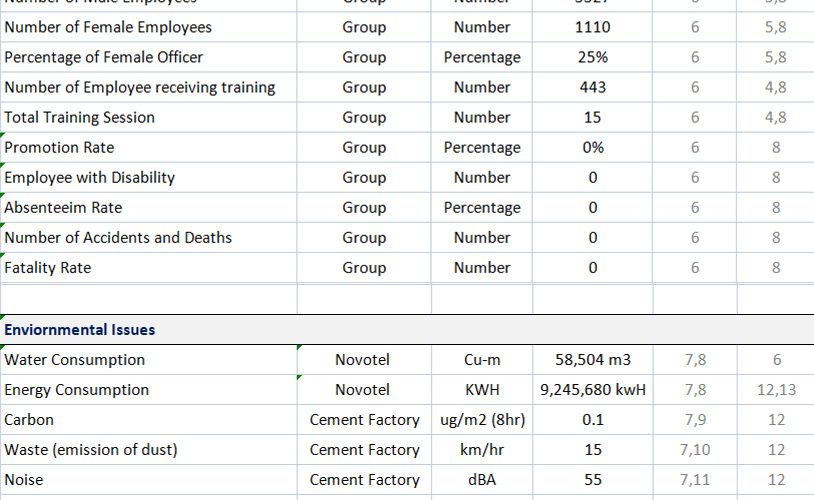Screen dimensions: 814x500
Task: Select the 'Total Training Session' cell
Action: (148, 117)
